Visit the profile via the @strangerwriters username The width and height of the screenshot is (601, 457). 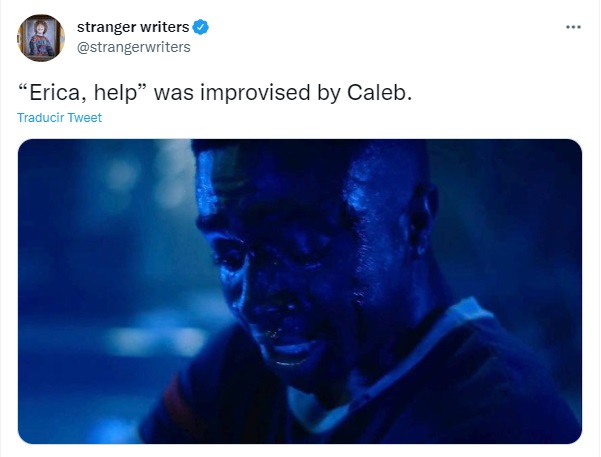pos(133,47)
